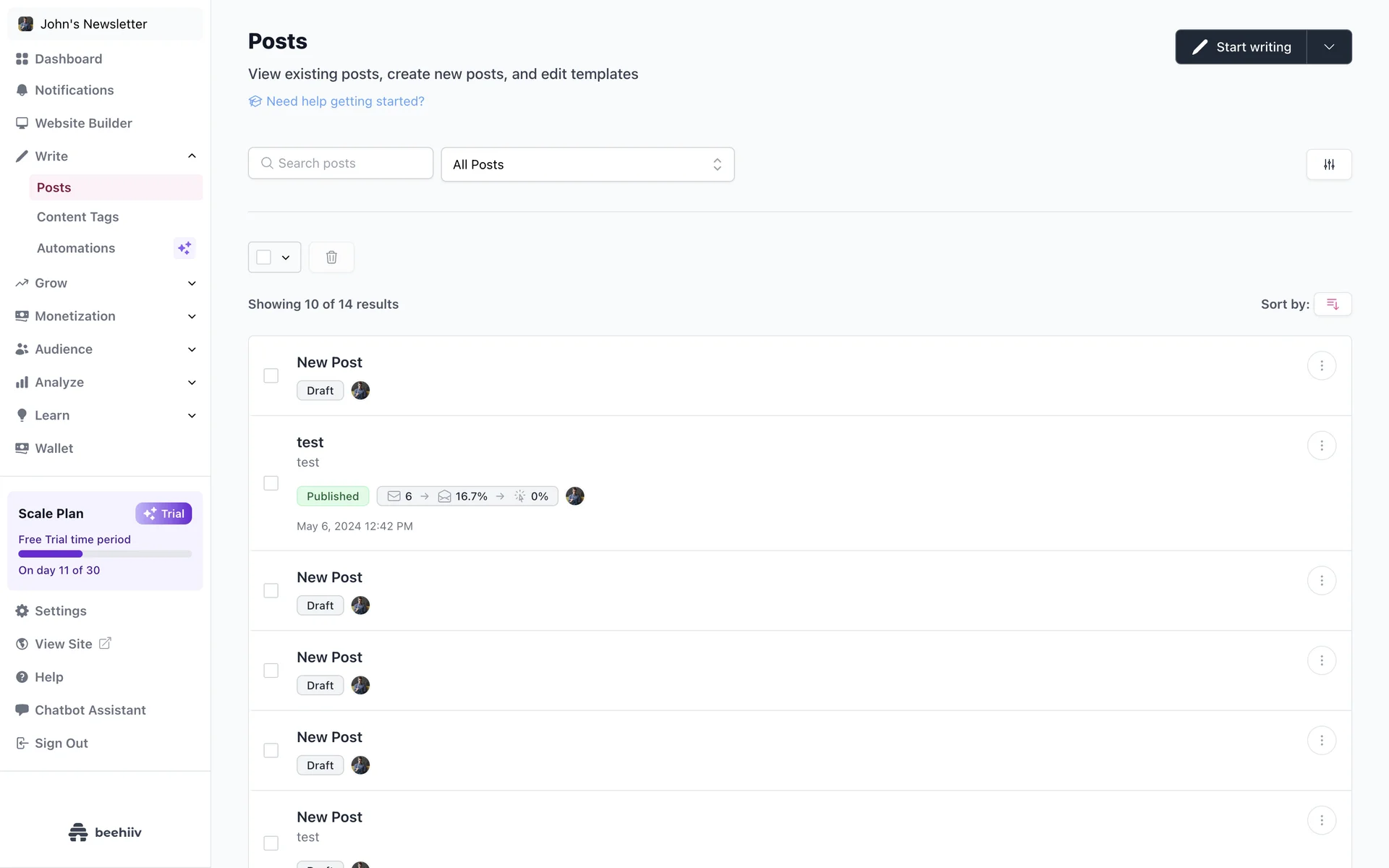
Task: Click the sort order icon
Action: [x=1333, y=305]
